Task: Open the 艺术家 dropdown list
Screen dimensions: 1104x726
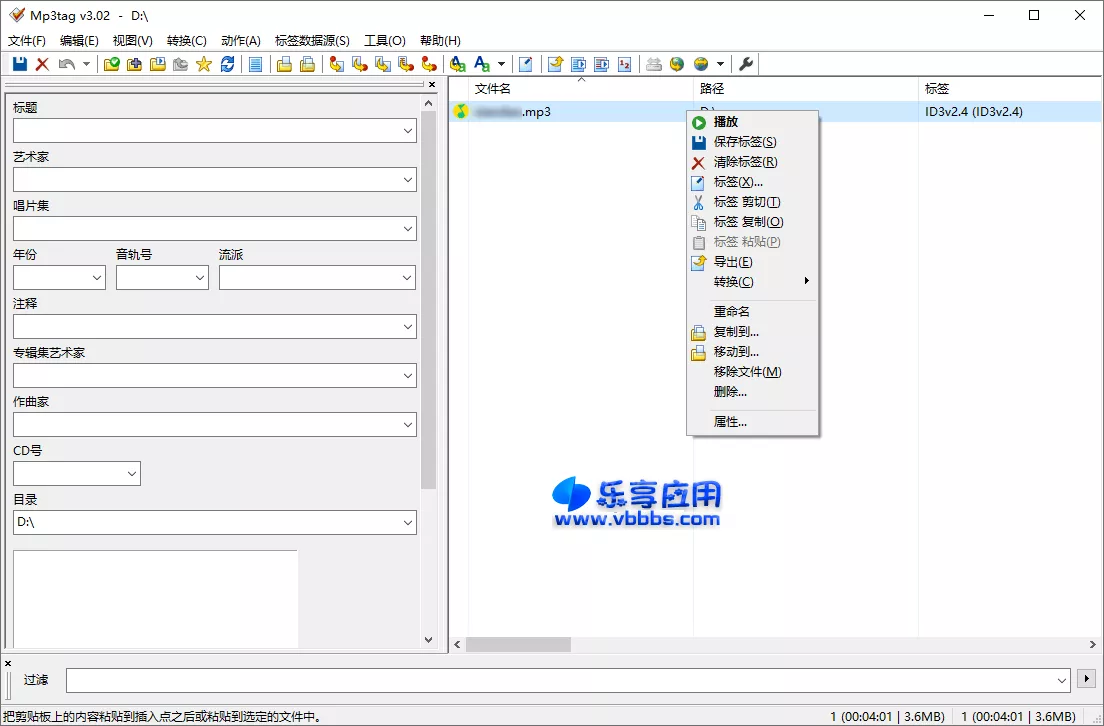Action: click(x=407, y=181)
